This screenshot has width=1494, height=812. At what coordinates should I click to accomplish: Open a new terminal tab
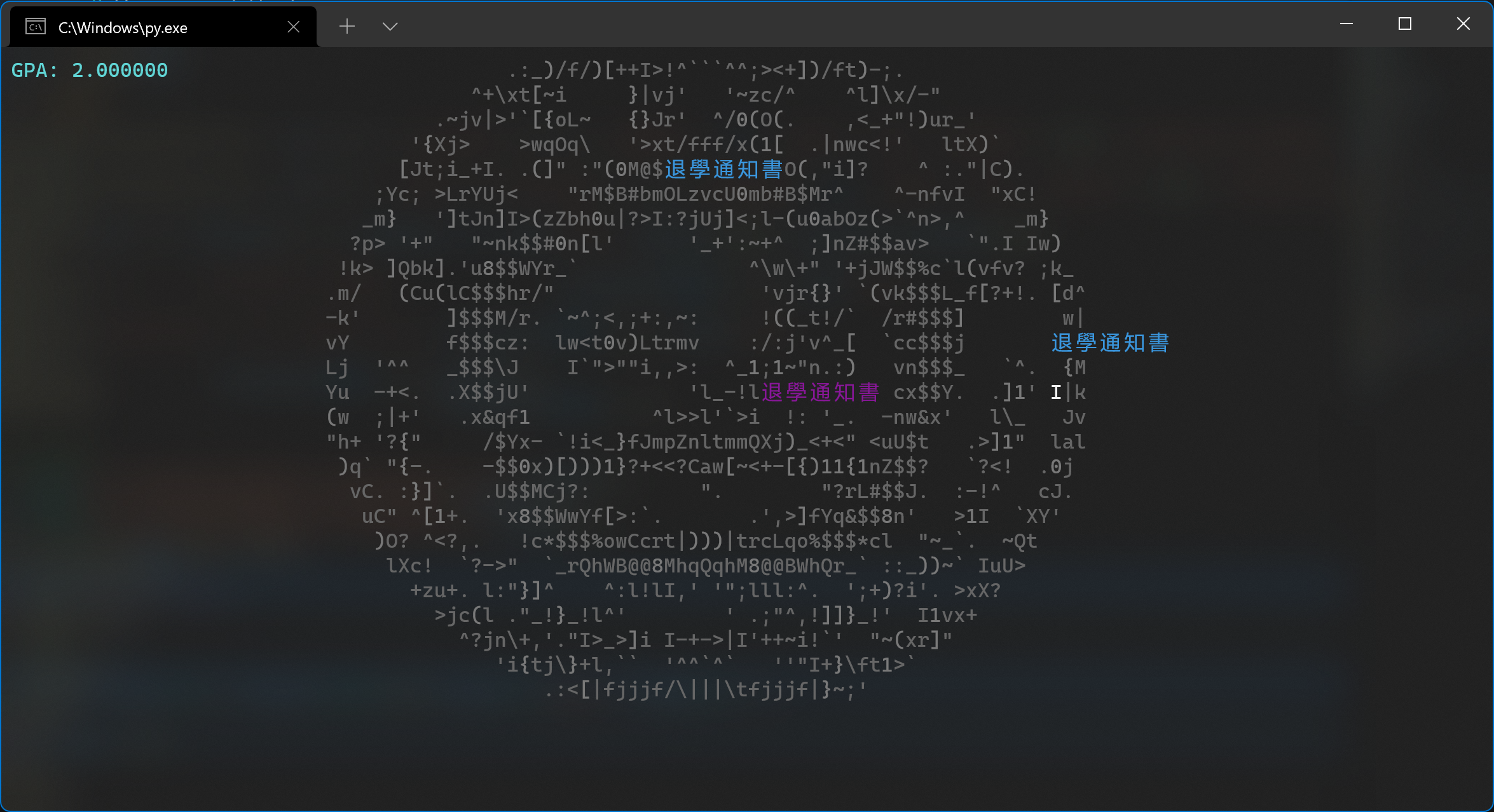(346, 26)
